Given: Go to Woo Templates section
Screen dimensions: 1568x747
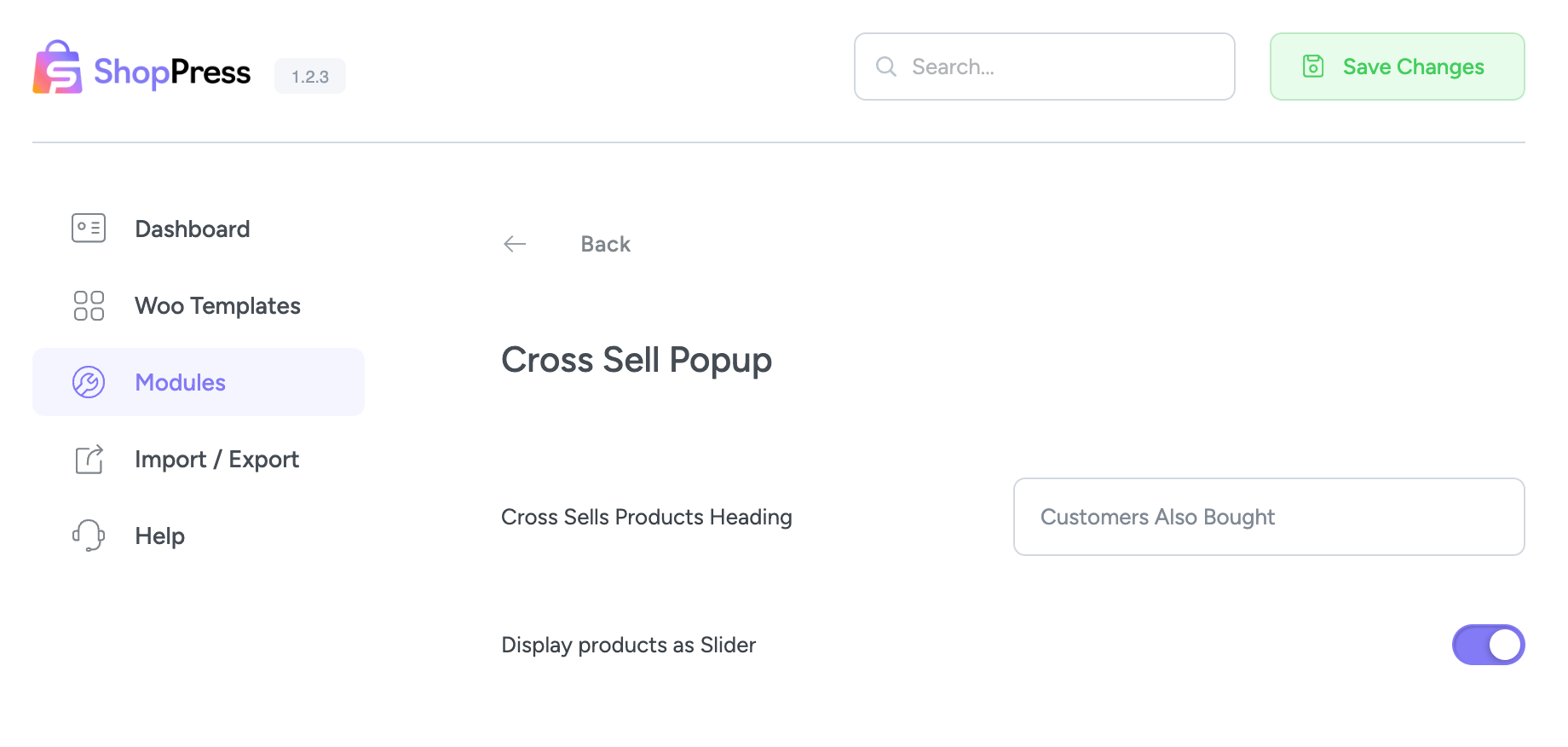Looking at the screenshot, I should point(217,305).
